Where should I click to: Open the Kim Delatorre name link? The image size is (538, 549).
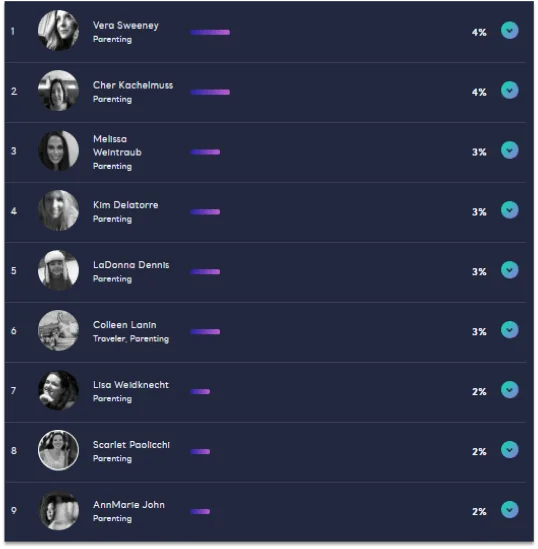[125, 205]
